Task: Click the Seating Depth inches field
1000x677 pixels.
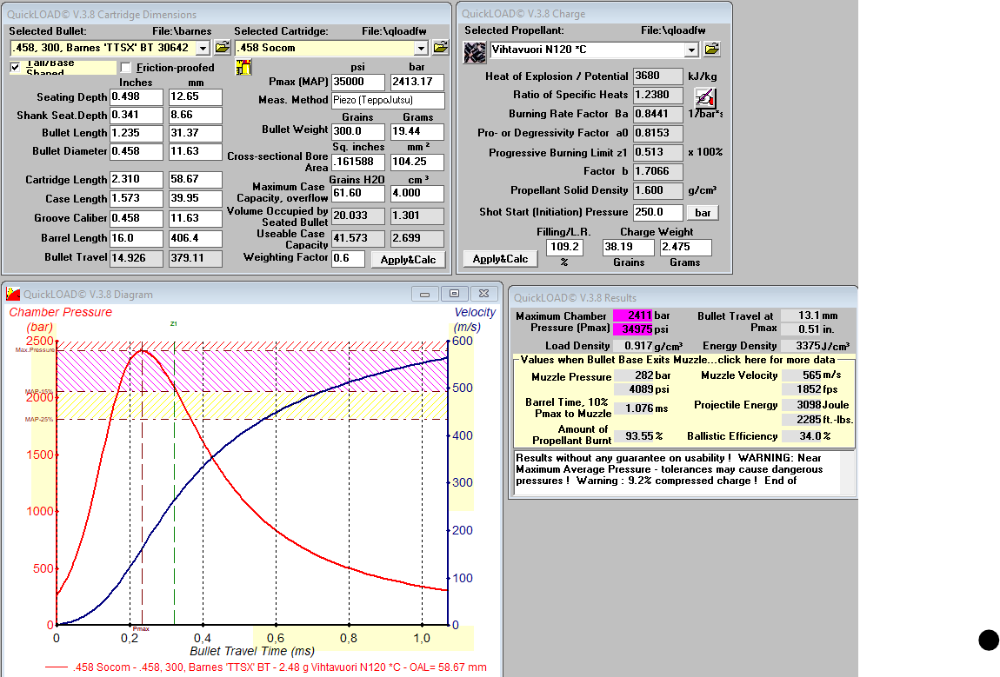Action: 136,97
